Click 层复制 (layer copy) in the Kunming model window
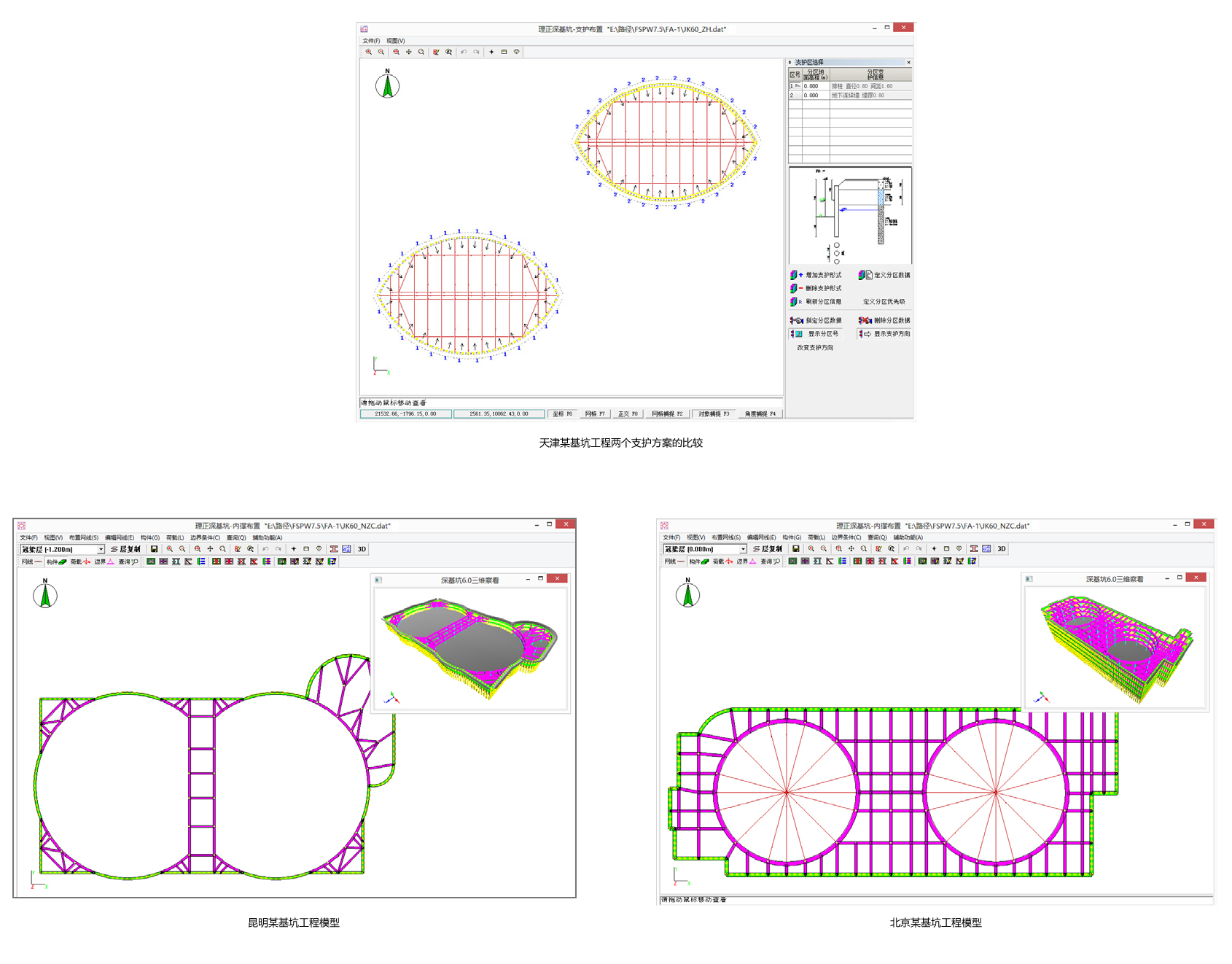This screenshot has height=964, width=1232. (x=125, y=549)
